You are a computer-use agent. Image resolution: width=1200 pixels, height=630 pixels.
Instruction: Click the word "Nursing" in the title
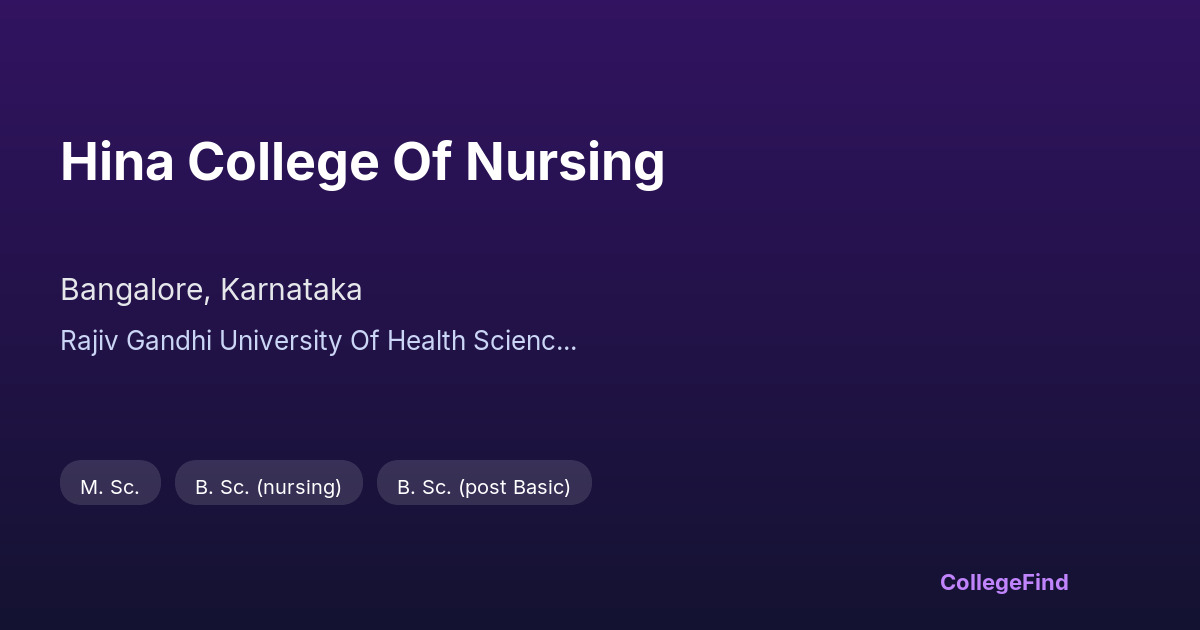point(564,162)
